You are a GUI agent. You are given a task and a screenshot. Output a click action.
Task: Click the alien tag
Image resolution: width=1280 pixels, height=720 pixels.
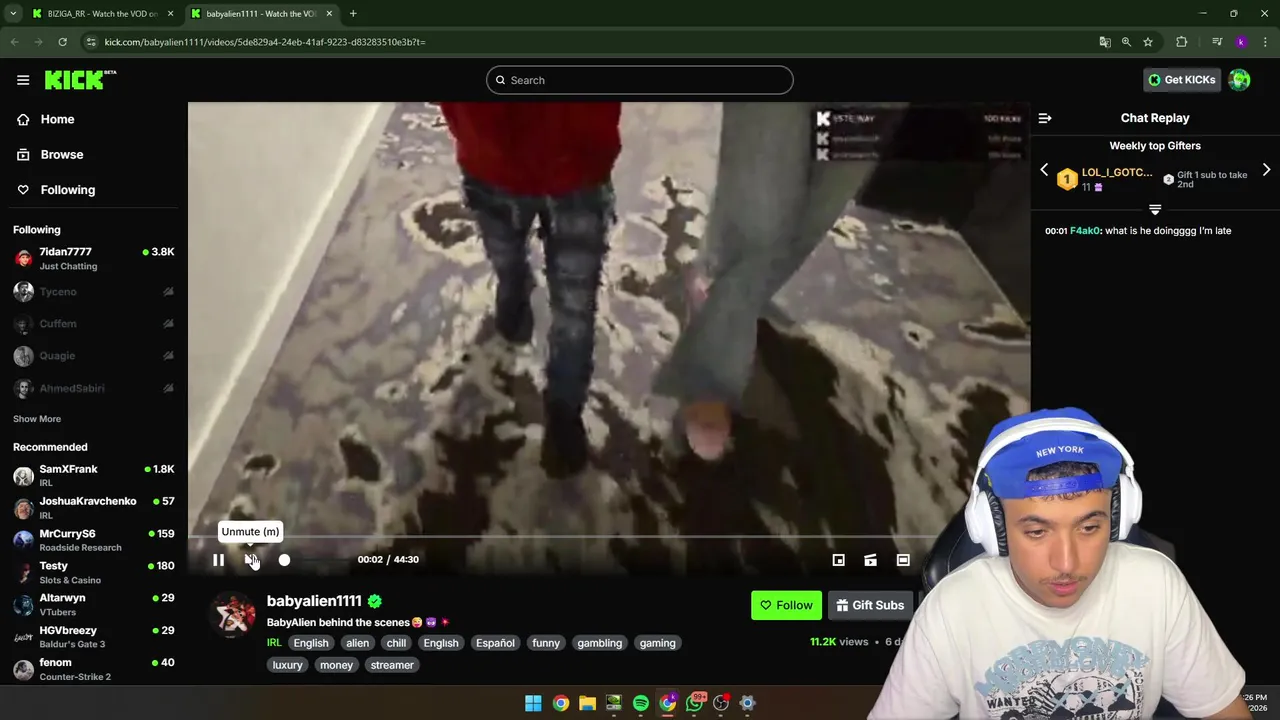[x=357, y=643]
